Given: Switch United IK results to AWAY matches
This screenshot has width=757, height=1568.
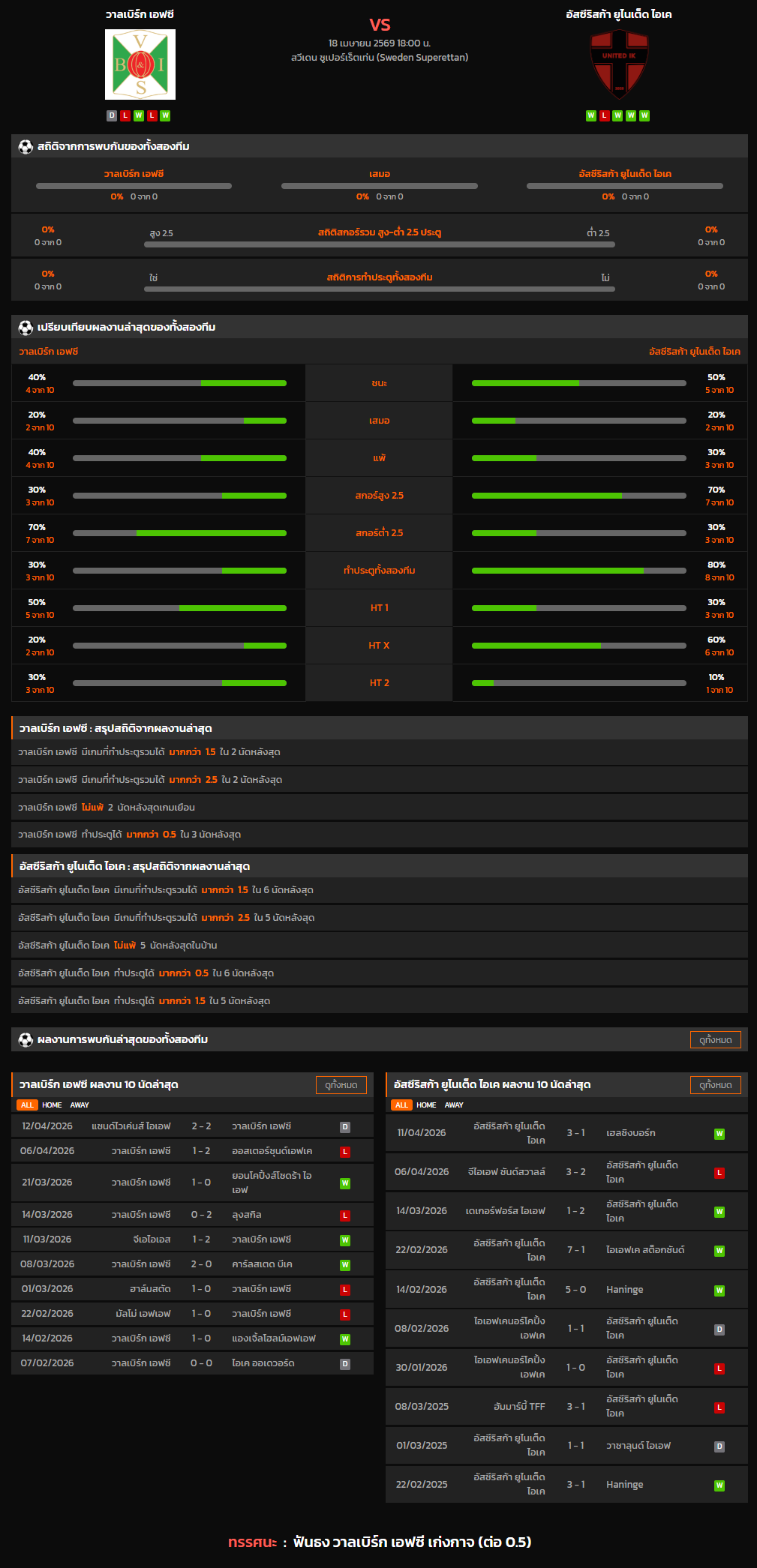Looking at the screenshot, I should tap(454, 1105).
